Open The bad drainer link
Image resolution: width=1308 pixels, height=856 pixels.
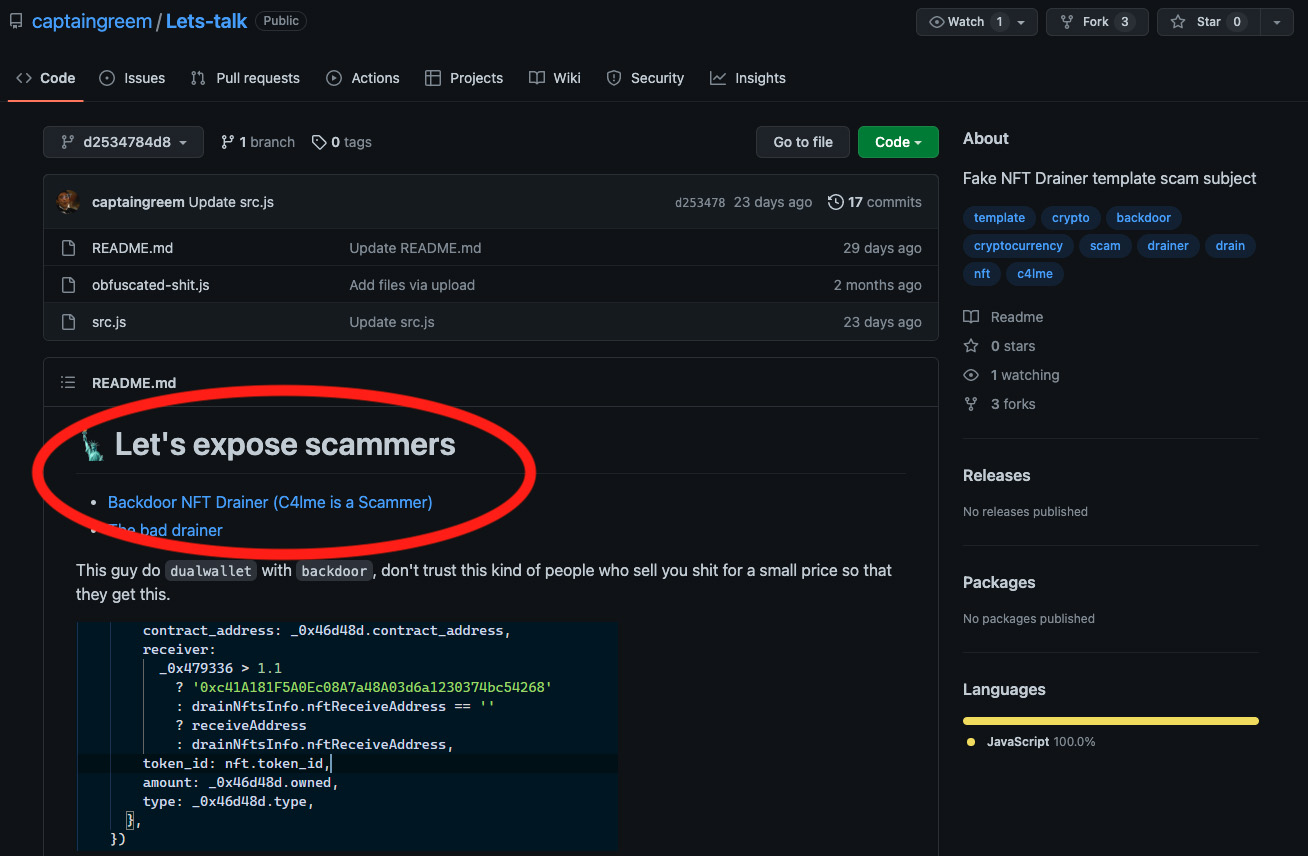coord(165,530)
